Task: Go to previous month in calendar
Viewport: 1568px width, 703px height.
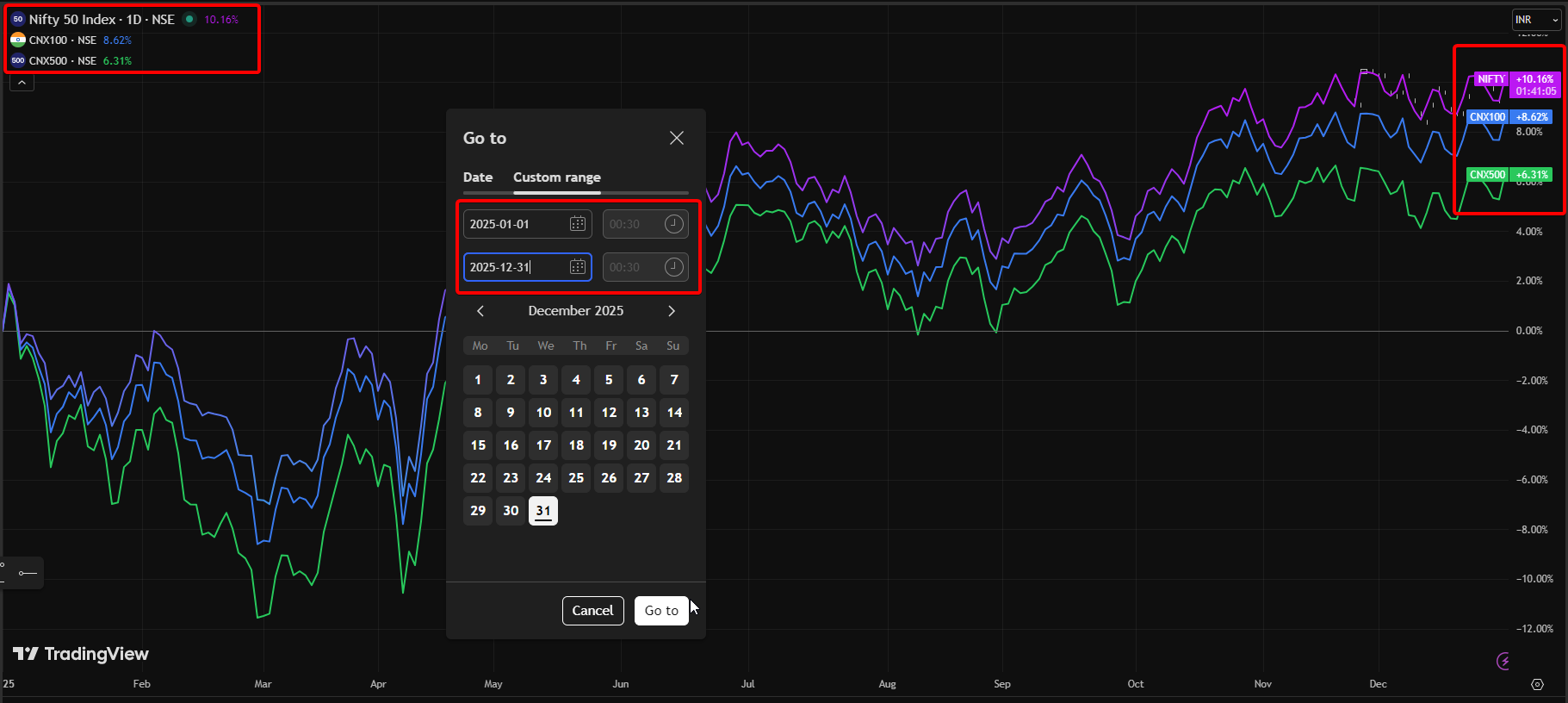Action: pyautogui.click(x=480, y=311)
